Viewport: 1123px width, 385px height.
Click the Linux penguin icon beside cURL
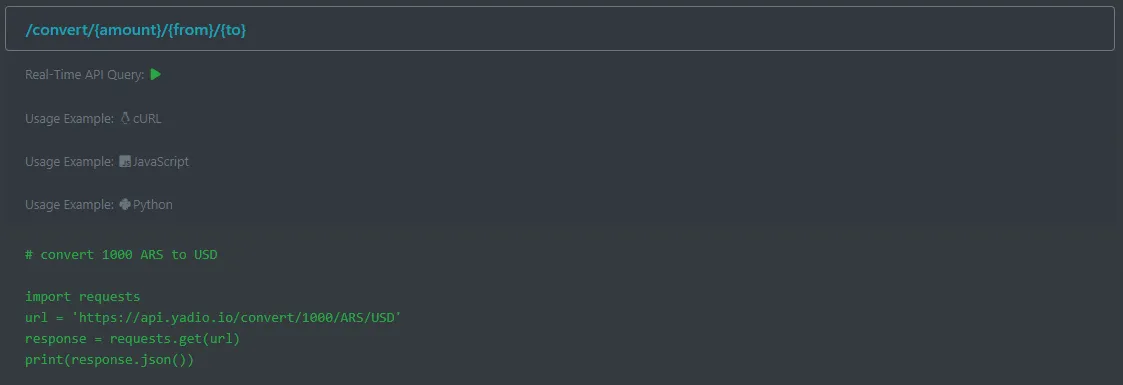click(x=125, y=118)
